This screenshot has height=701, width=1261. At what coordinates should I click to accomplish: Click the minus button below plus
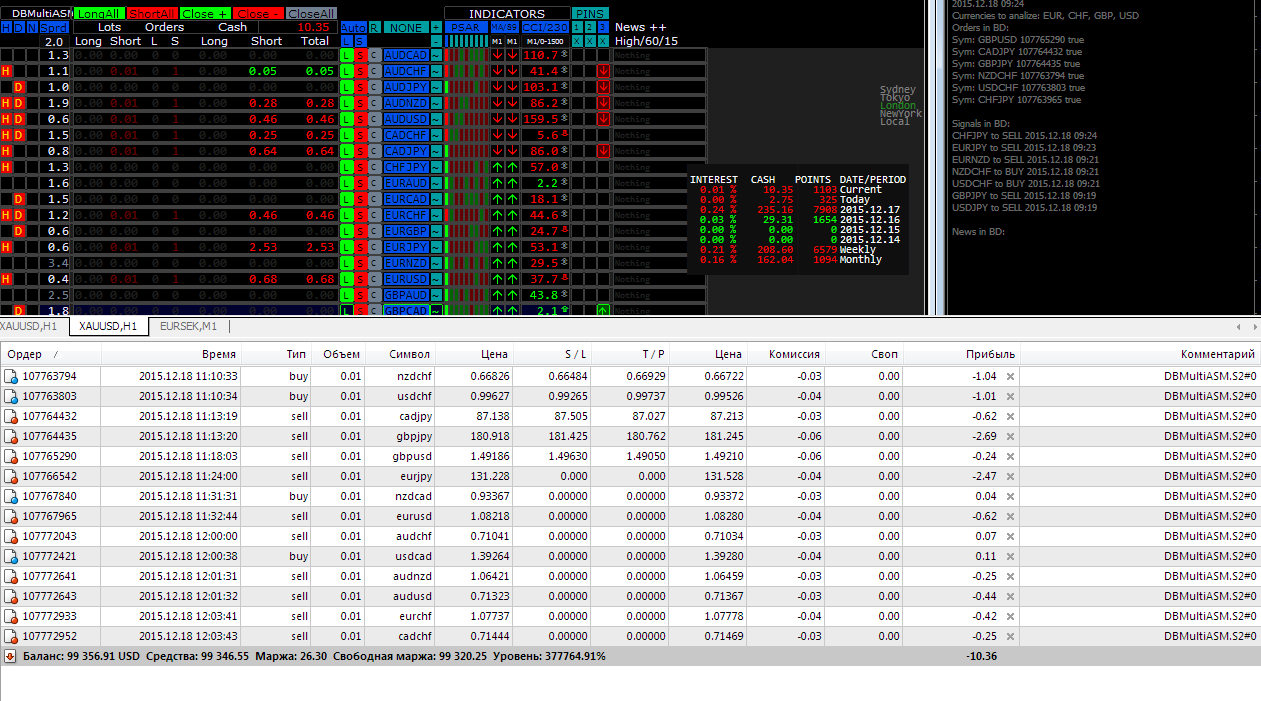click(x=436, y=41)
